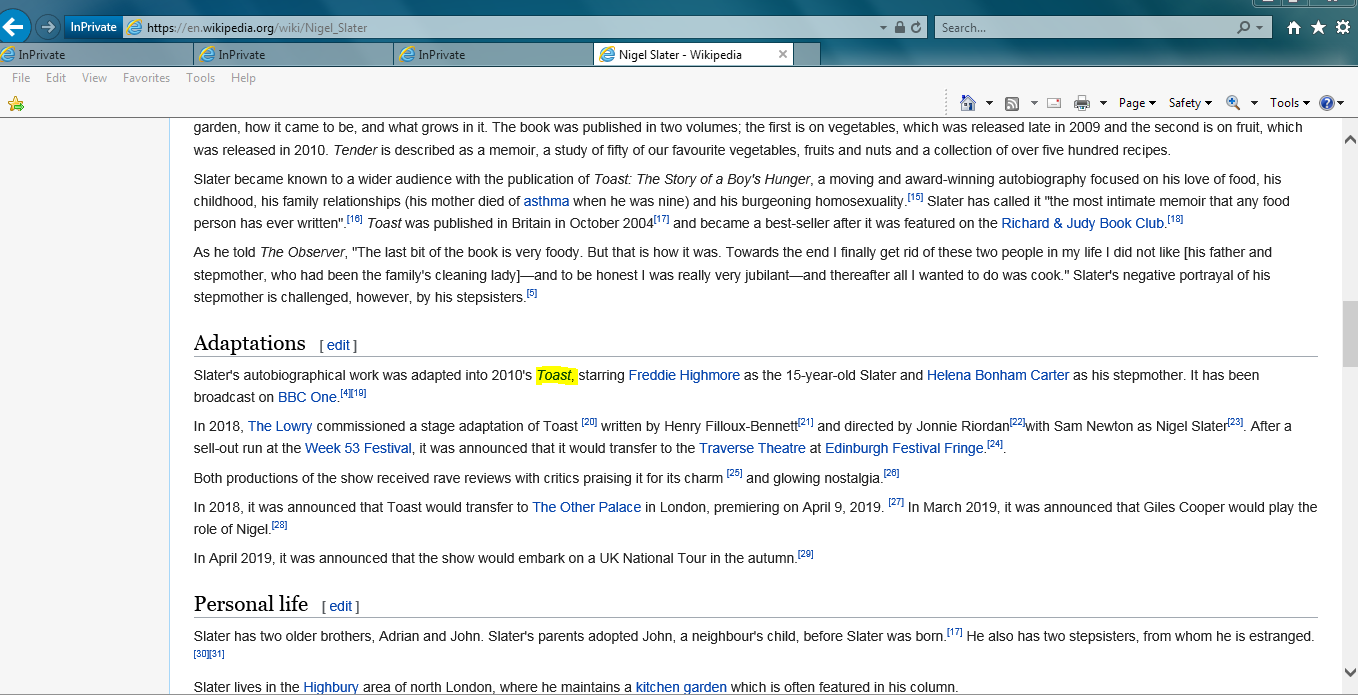This screenshot has width=1358, height=695.
Task: Open the Week 53 Festival link
Action: pos(359,448)
